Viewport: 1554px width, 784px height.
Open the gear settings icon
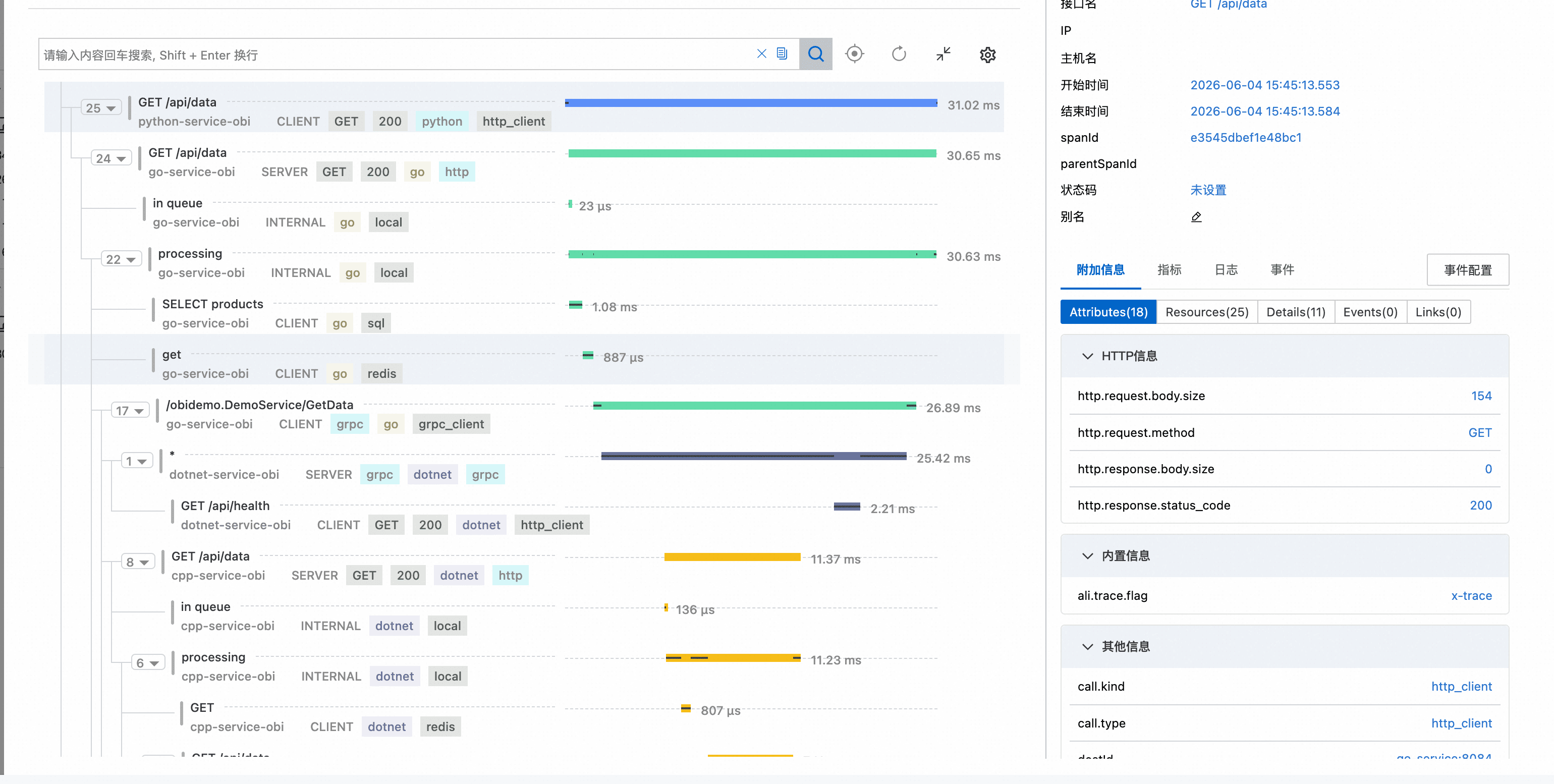pyautogui.click(x=987, y=55)
